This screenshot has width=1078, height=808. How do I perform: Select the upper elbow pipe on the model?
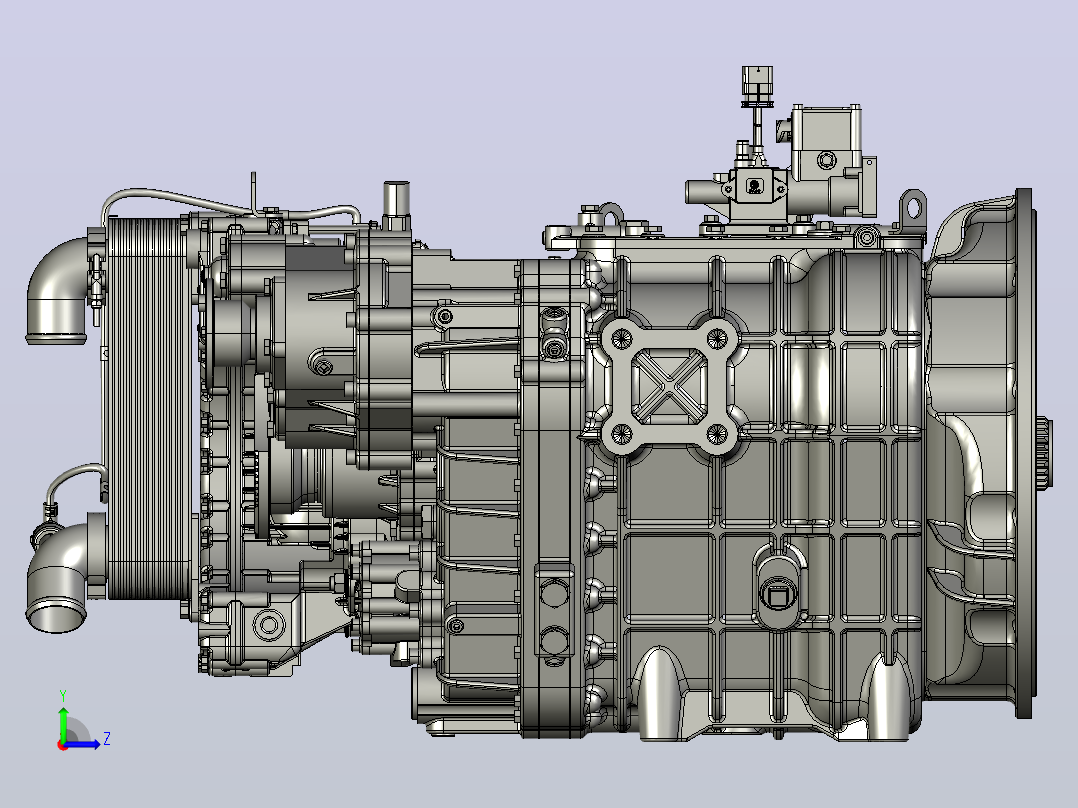pyautogui.click(x=58, y=290)
